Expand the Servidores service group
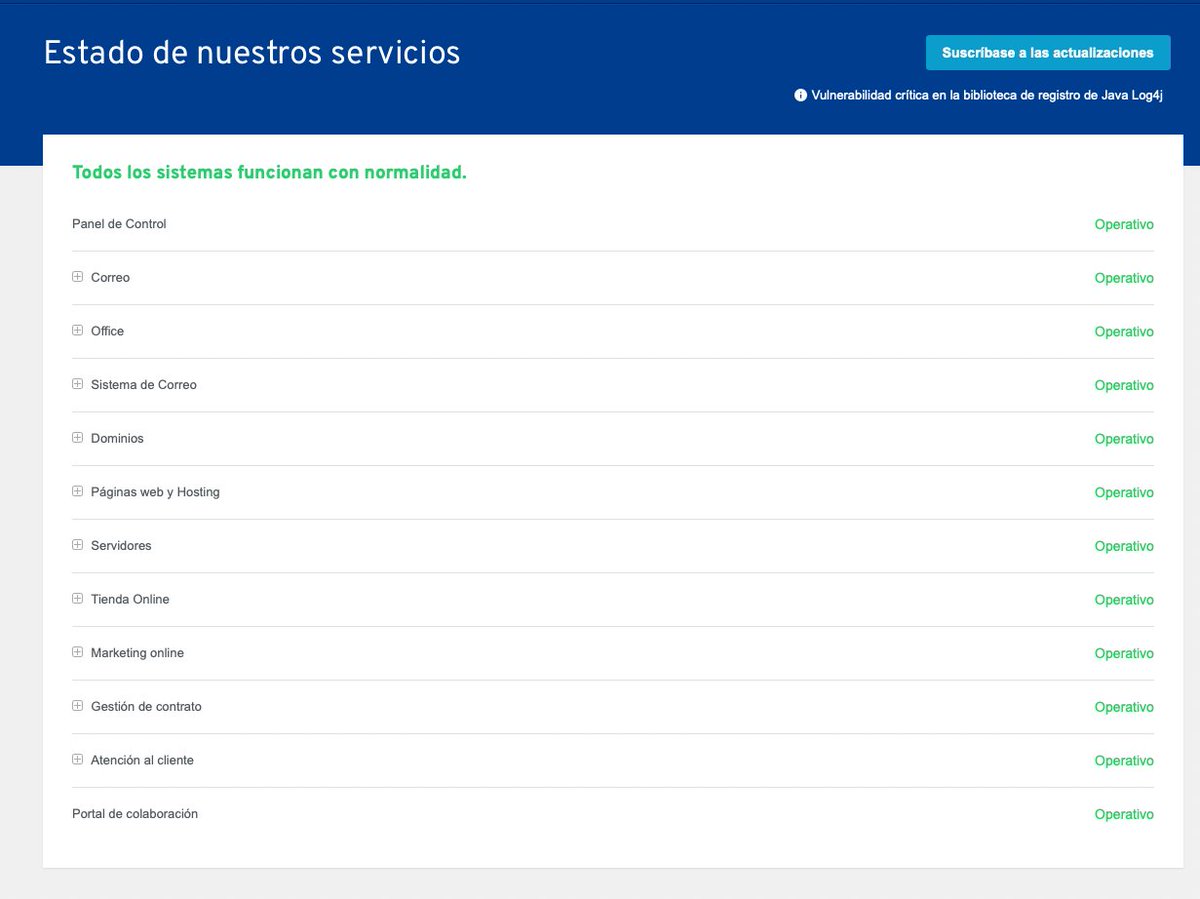Viewport: 1200px width, 899px height. [78, 545]
